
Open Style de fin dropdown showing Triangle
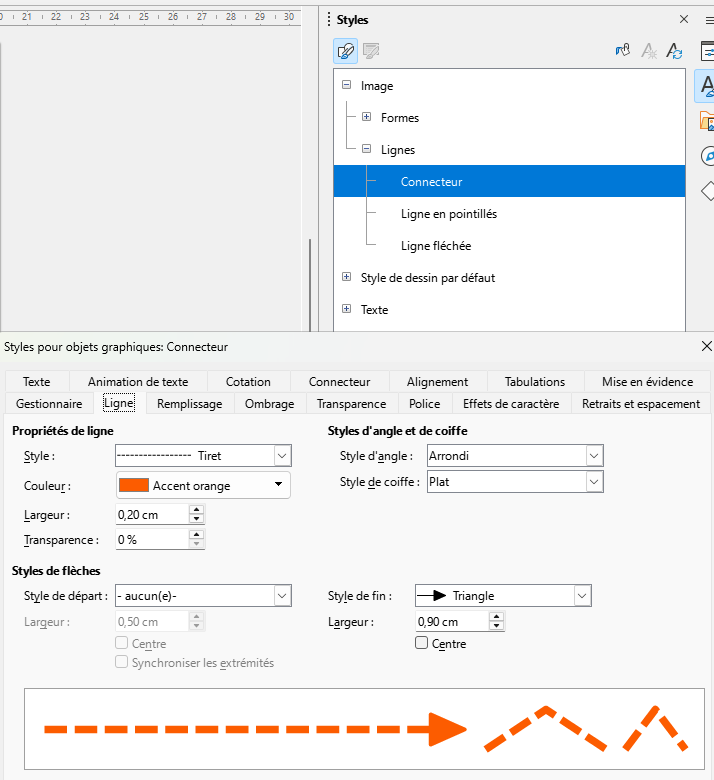[x=503, y=595]
